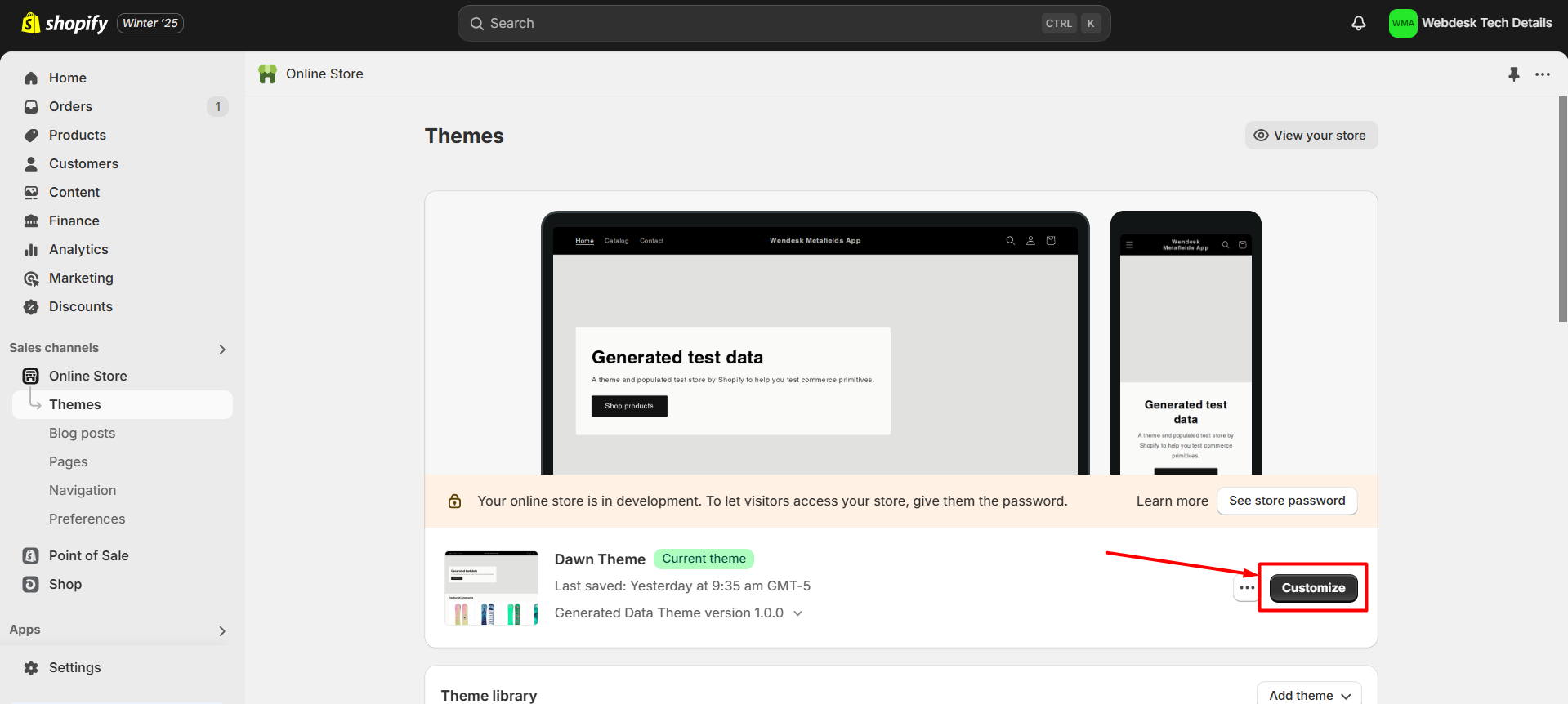Screen dimensions: 1568x704
Task: Click the Current theme label
Action: [x=704, y=559]
